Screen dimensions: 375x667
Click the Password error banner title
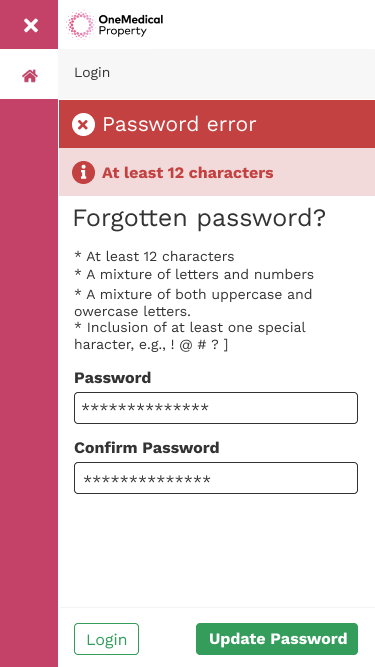(179, 124)
